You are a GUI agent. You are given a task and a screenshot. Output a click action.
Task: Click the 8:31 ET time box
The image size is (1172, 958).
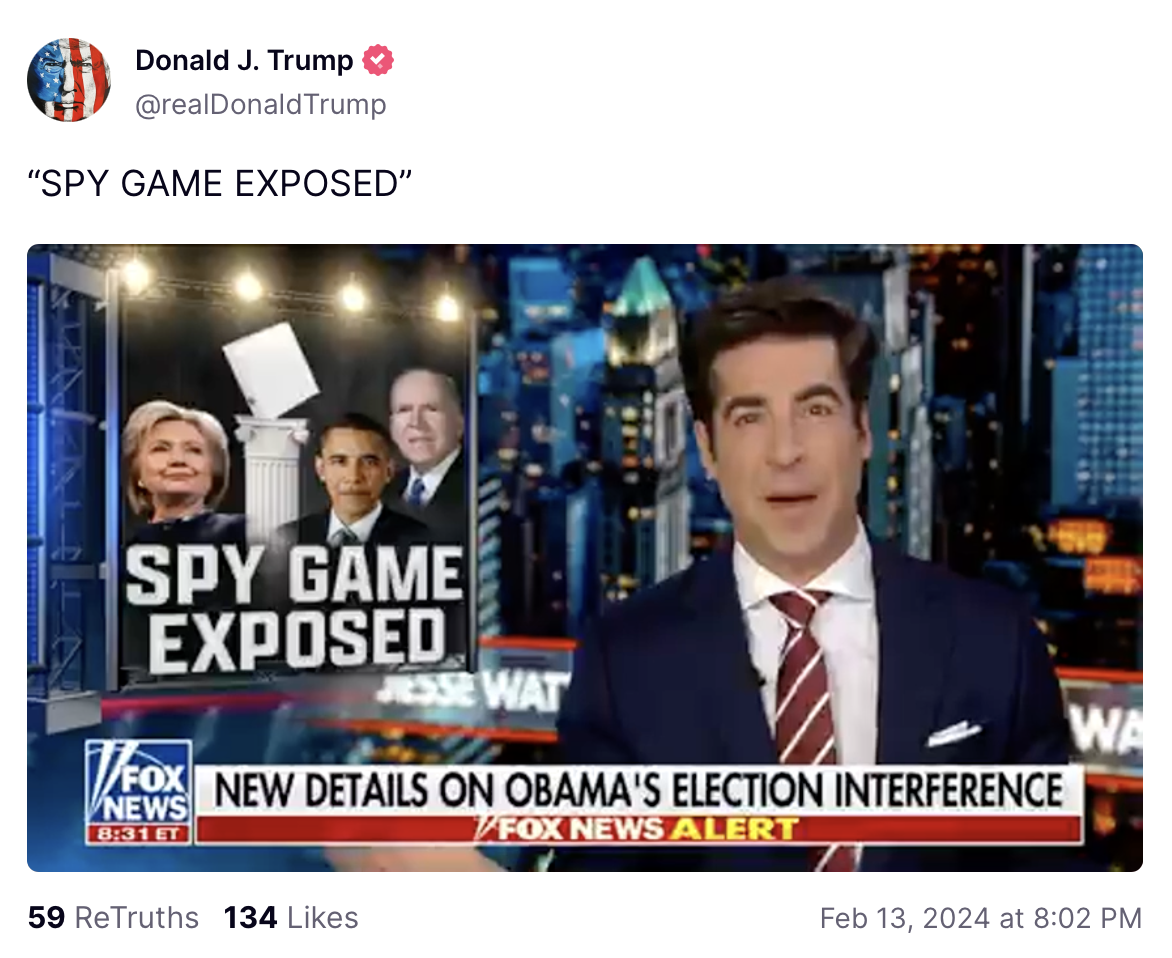[138, 834]
